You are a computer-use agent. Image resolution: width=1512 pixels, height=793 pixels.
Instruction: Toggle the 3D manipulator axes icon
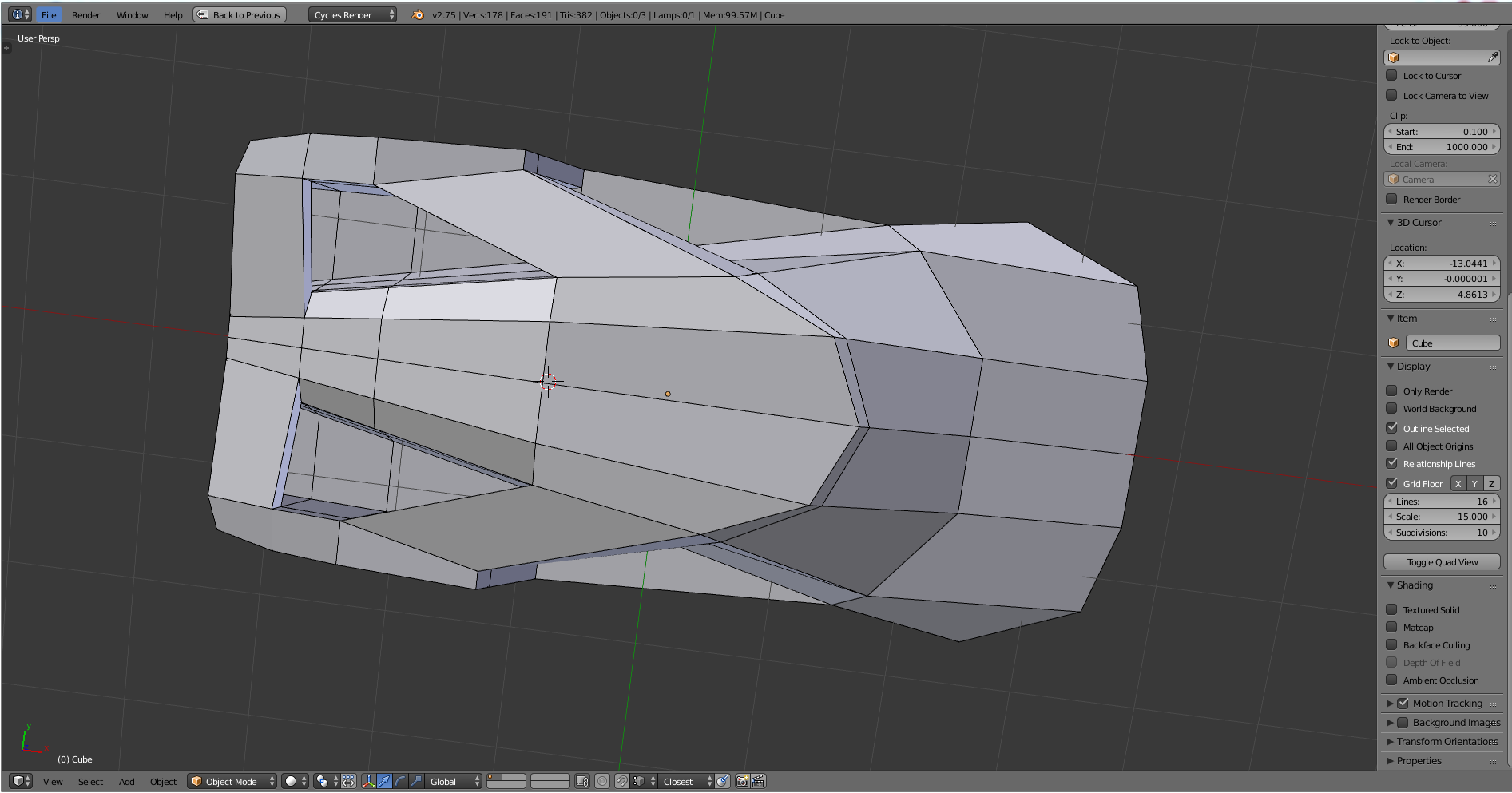368,781
